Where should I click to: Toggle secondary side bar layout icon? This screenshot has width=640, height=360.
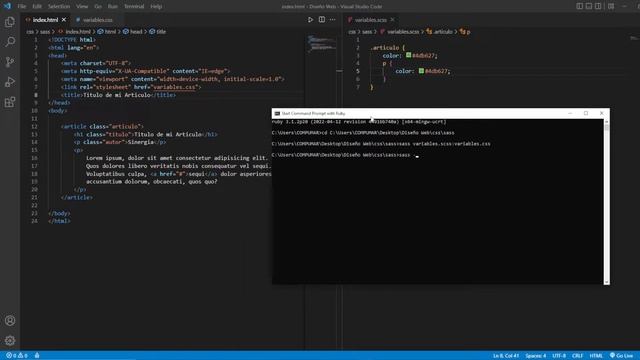point(598,6)
